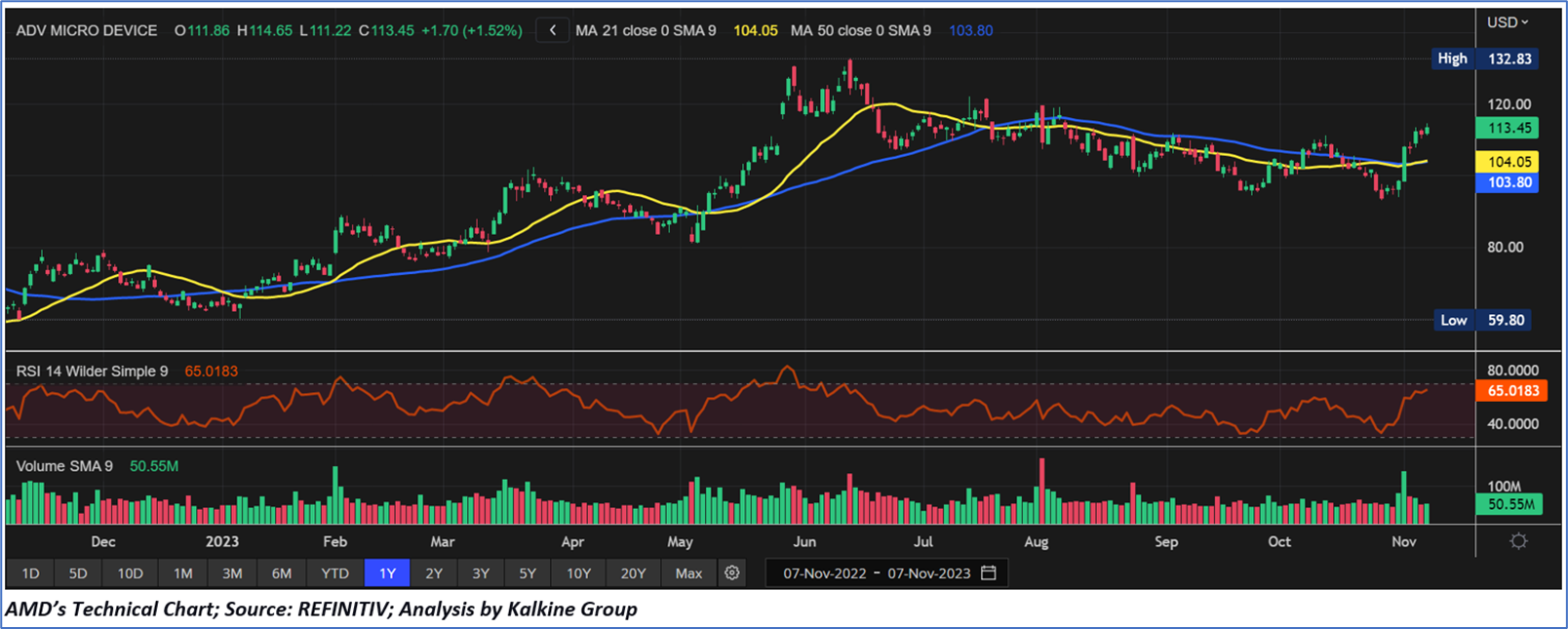The image size is (1568, 629).
Task: Select 6M time range
Action: point(282,573)
